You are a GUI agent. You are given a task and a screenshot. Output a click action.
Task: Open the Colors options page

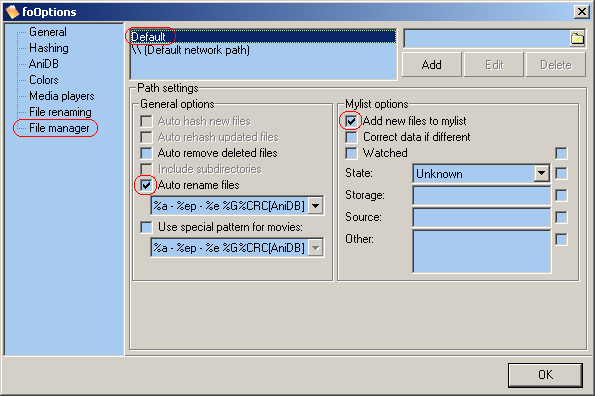[x=44, y=80]
